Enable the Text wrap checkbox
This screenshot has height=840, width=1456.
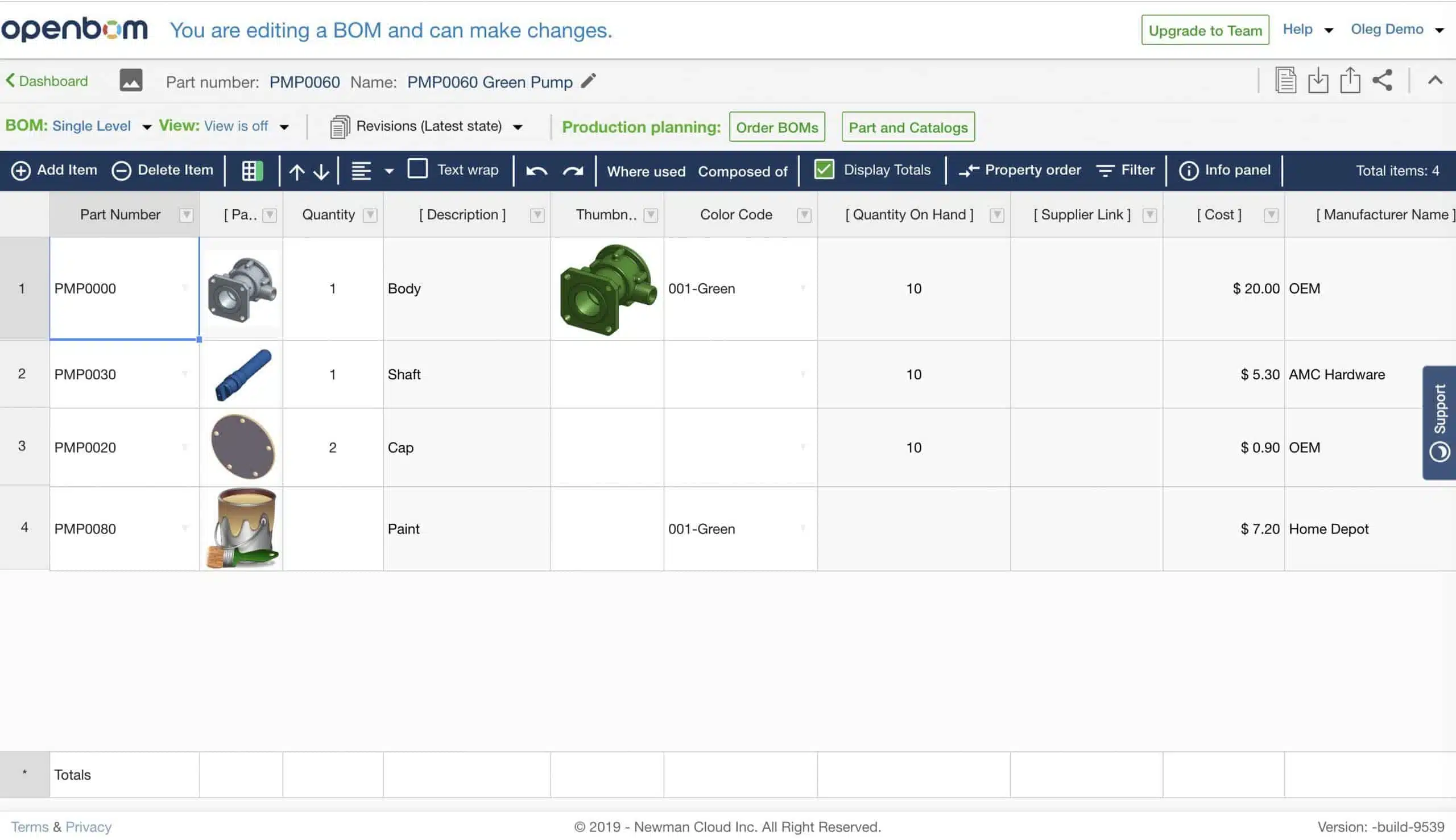[417, 169]
